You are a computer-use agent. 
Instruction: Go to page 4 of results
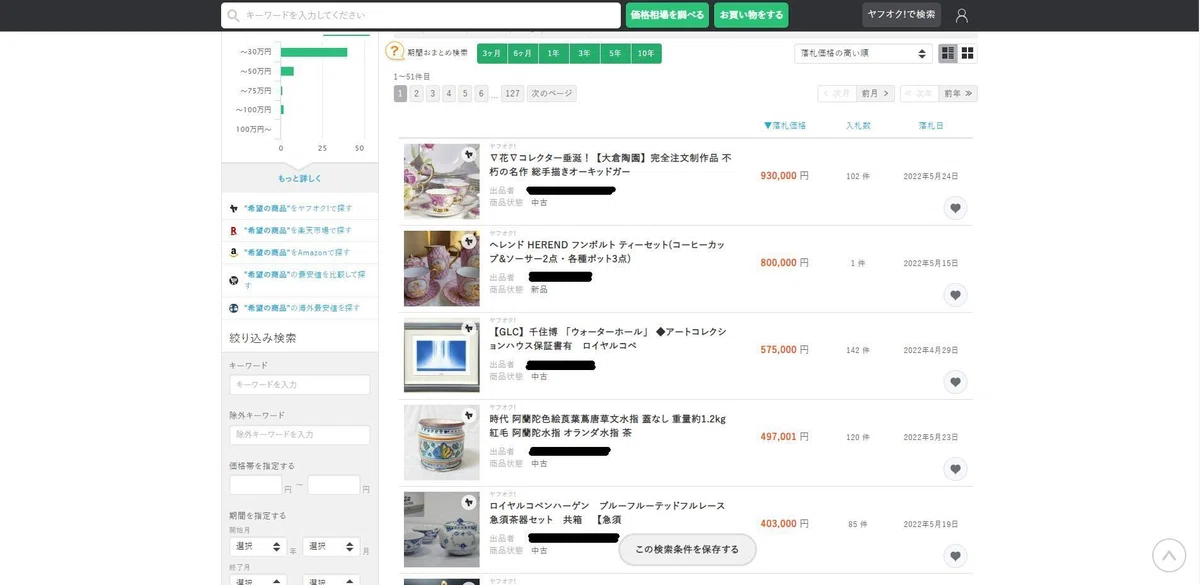coord(449,93)
